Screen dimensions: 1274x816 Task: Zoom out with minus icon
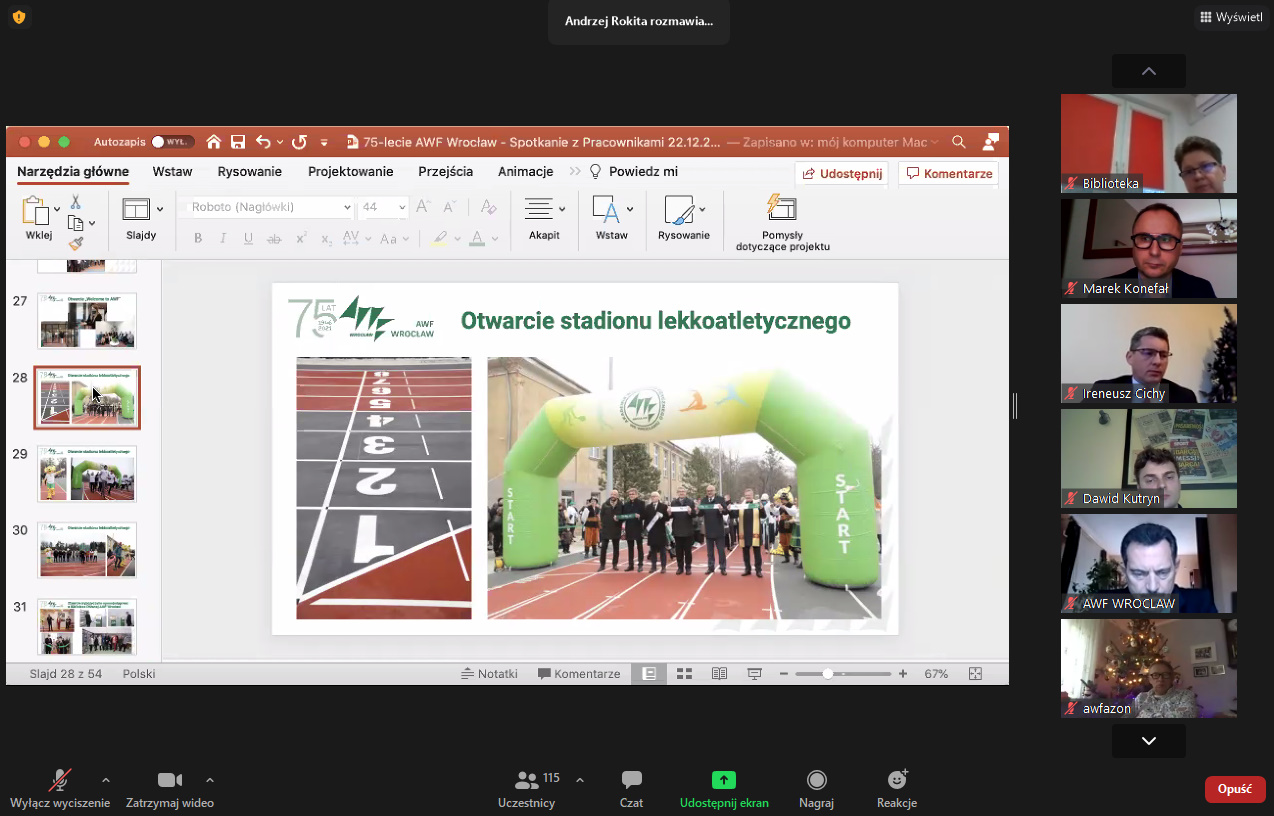click(784, 674)
